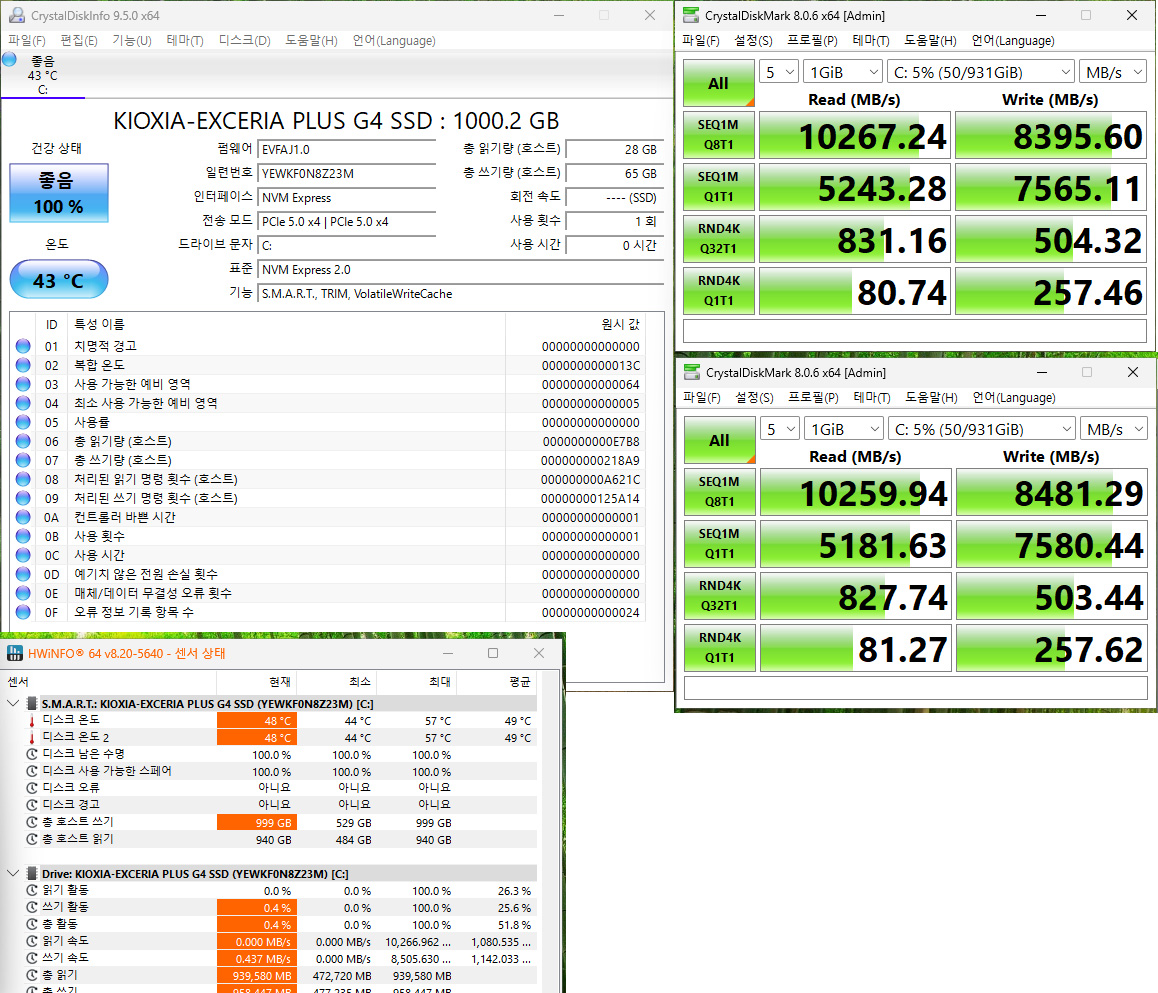
Task: Open drive C: dropdown in bottom CrystalDiskMark
Action: pos(981,429)
